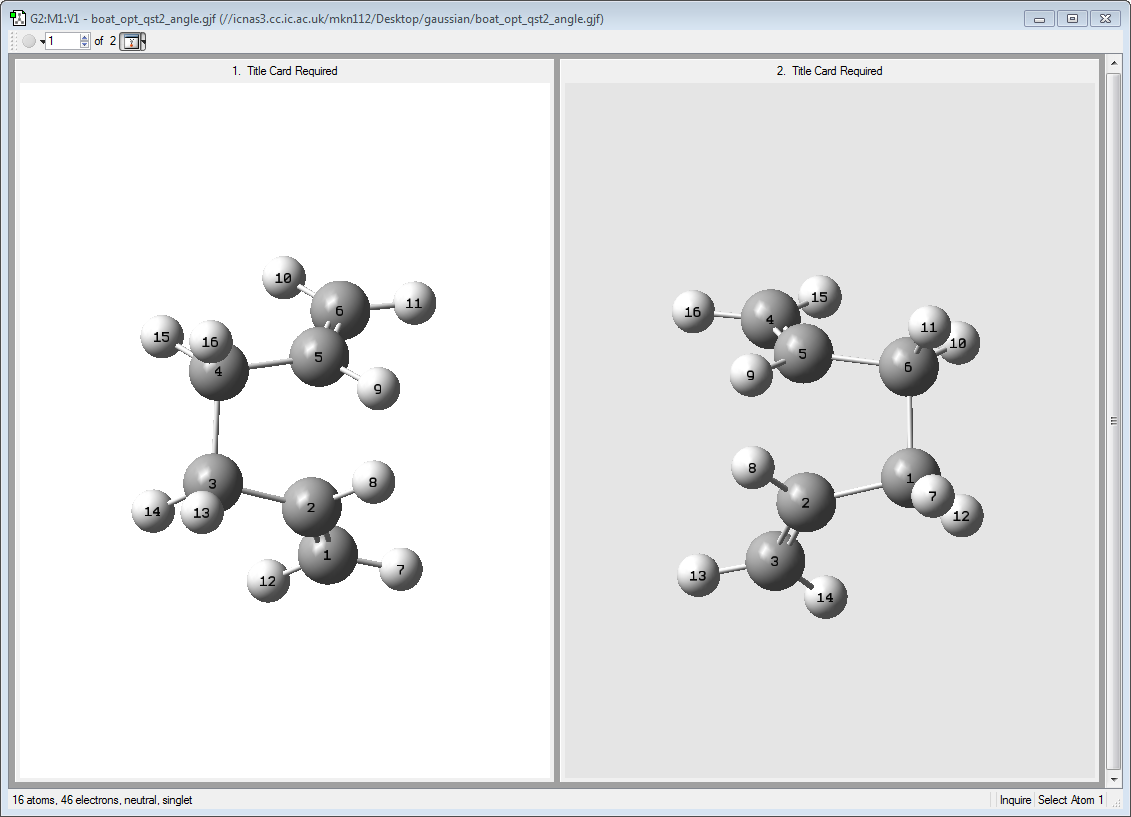Click the frame number field showing 1
This screenshot has height=817, width=1131.
pyautogui.click(x=63, y=41)
